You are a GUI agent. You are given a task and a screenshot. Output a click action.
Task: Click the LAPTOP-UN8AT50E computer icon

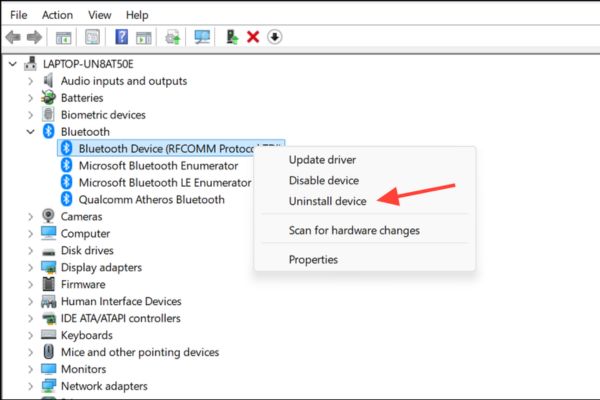(31, 64)
